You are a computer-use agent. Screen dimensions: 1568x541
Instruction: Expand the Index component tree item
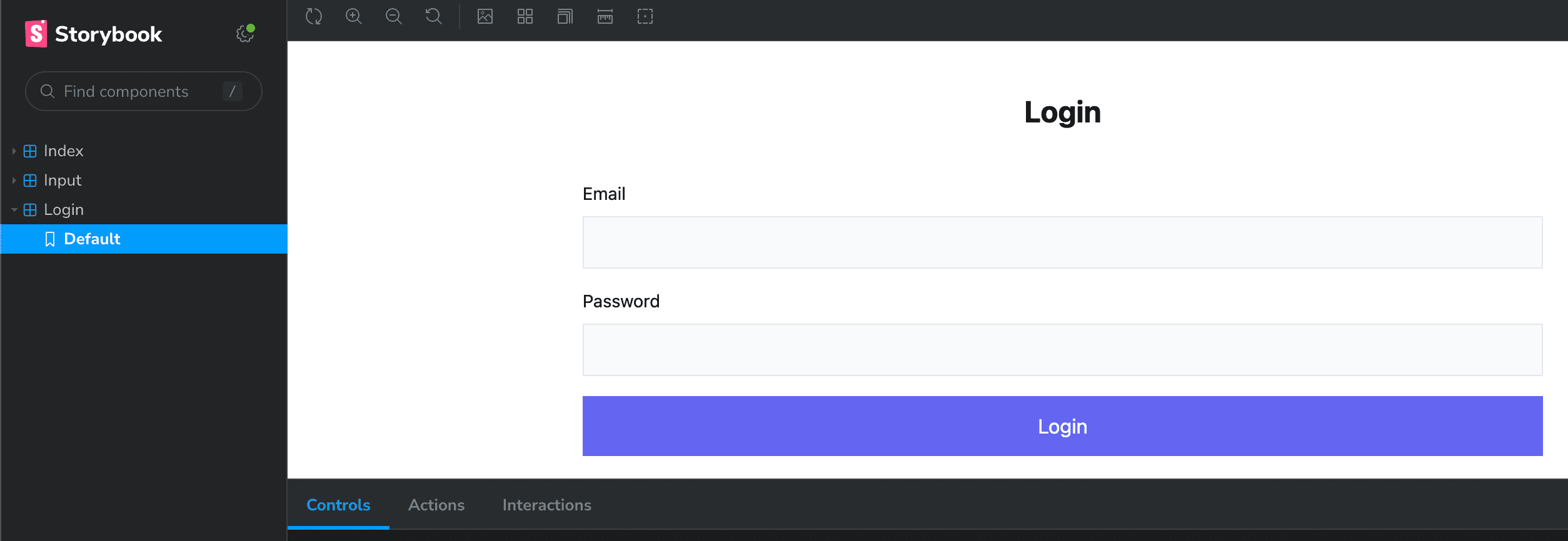[x=63, y=151]
